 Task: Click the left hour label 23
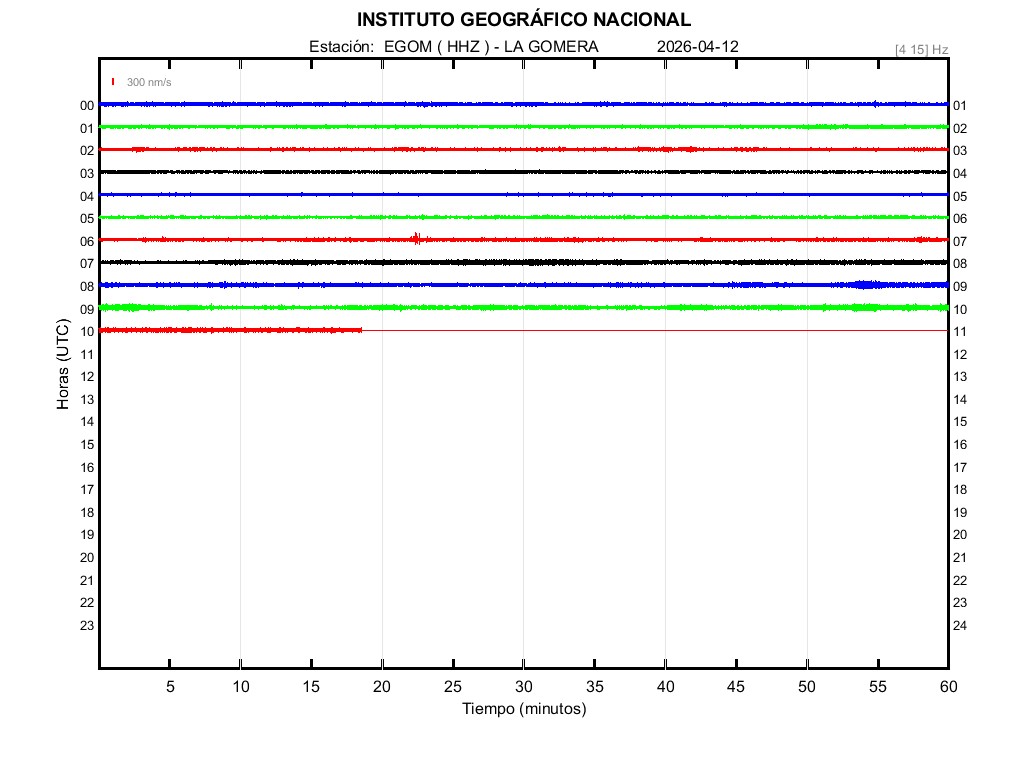click(x=87, y=626)
